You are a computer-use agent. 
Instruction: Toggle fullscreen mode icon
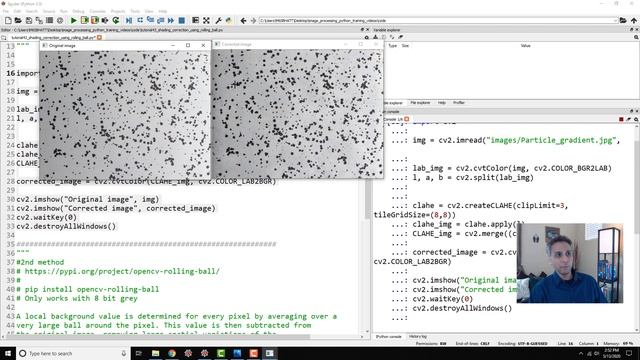pos(207,20)
